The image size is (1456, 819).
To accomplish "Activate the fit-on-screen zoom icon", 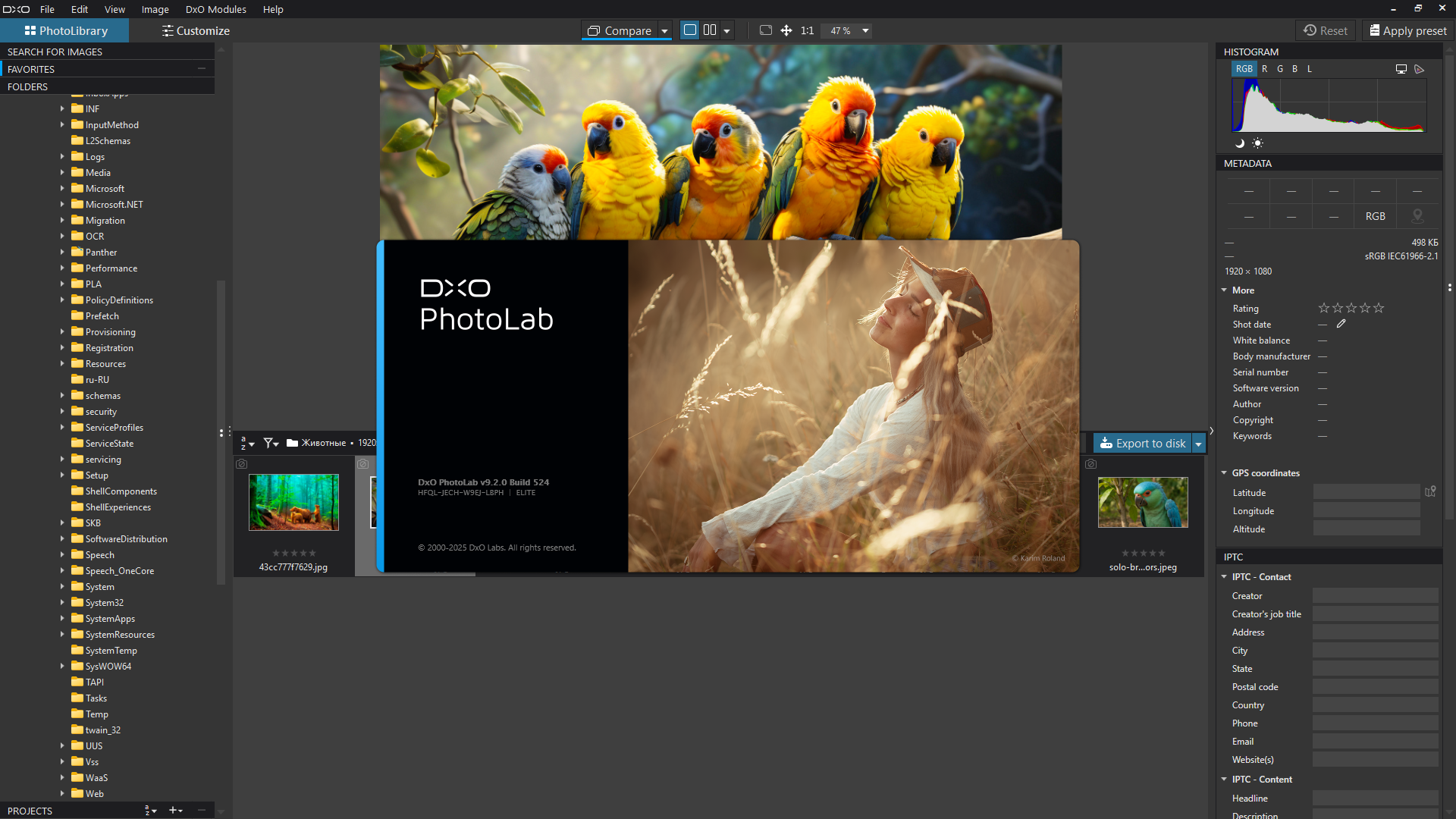I will 765,30.
